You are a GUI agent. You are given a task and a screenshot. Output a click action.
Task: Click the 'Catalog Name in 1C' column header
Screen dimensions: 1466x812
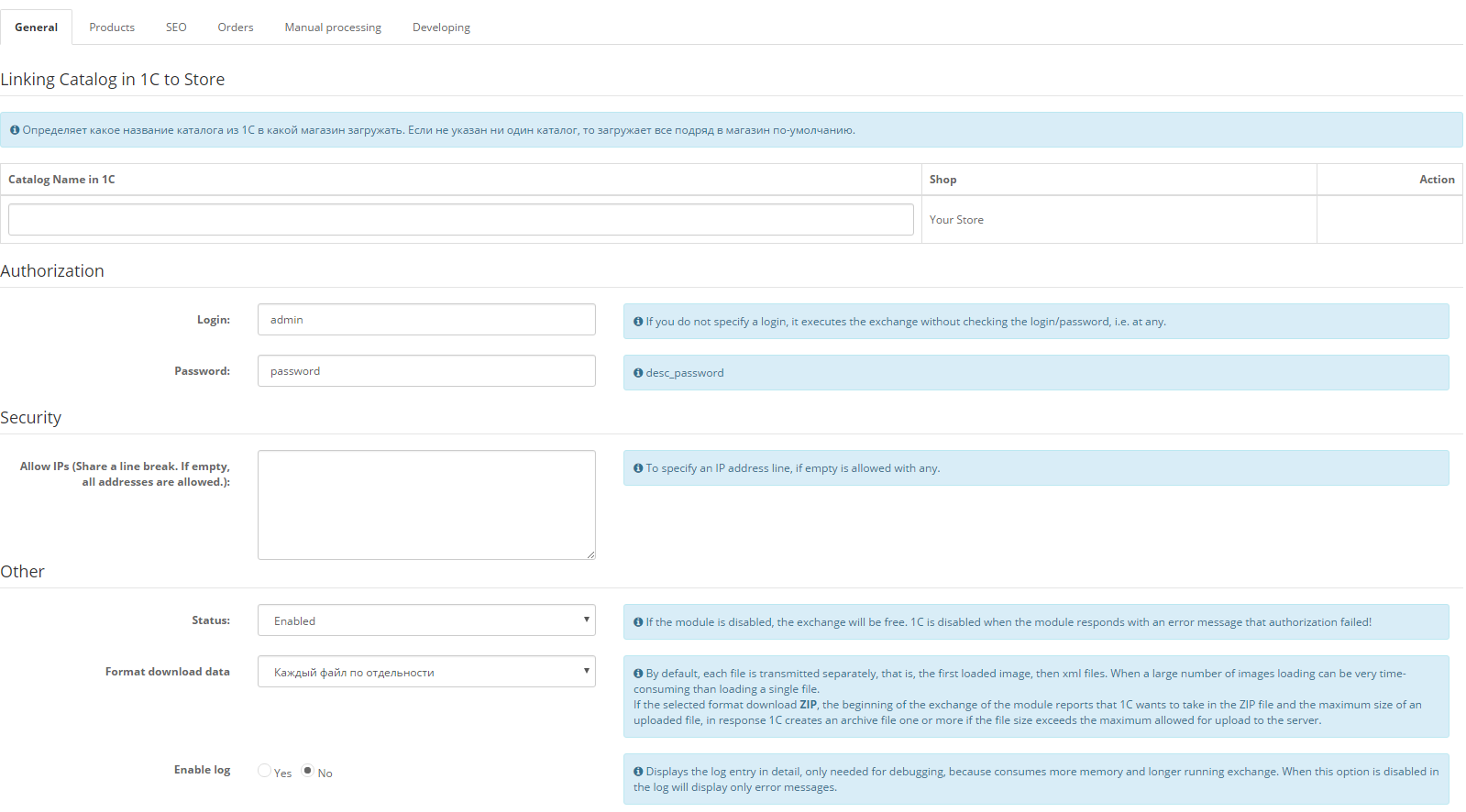click(461, 180)
